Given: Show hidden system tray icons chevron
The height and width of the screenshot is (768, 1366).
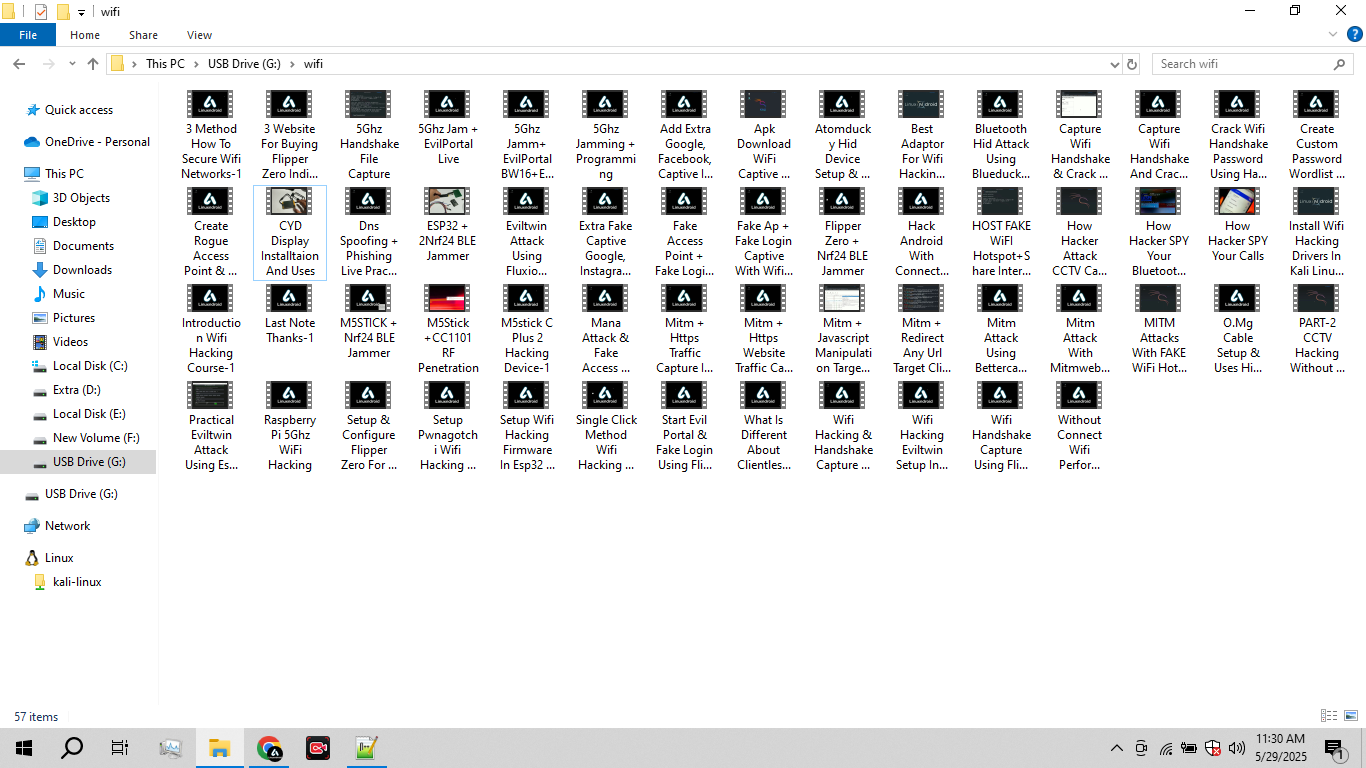Looking at the screenshot, I should (1117, 748).
